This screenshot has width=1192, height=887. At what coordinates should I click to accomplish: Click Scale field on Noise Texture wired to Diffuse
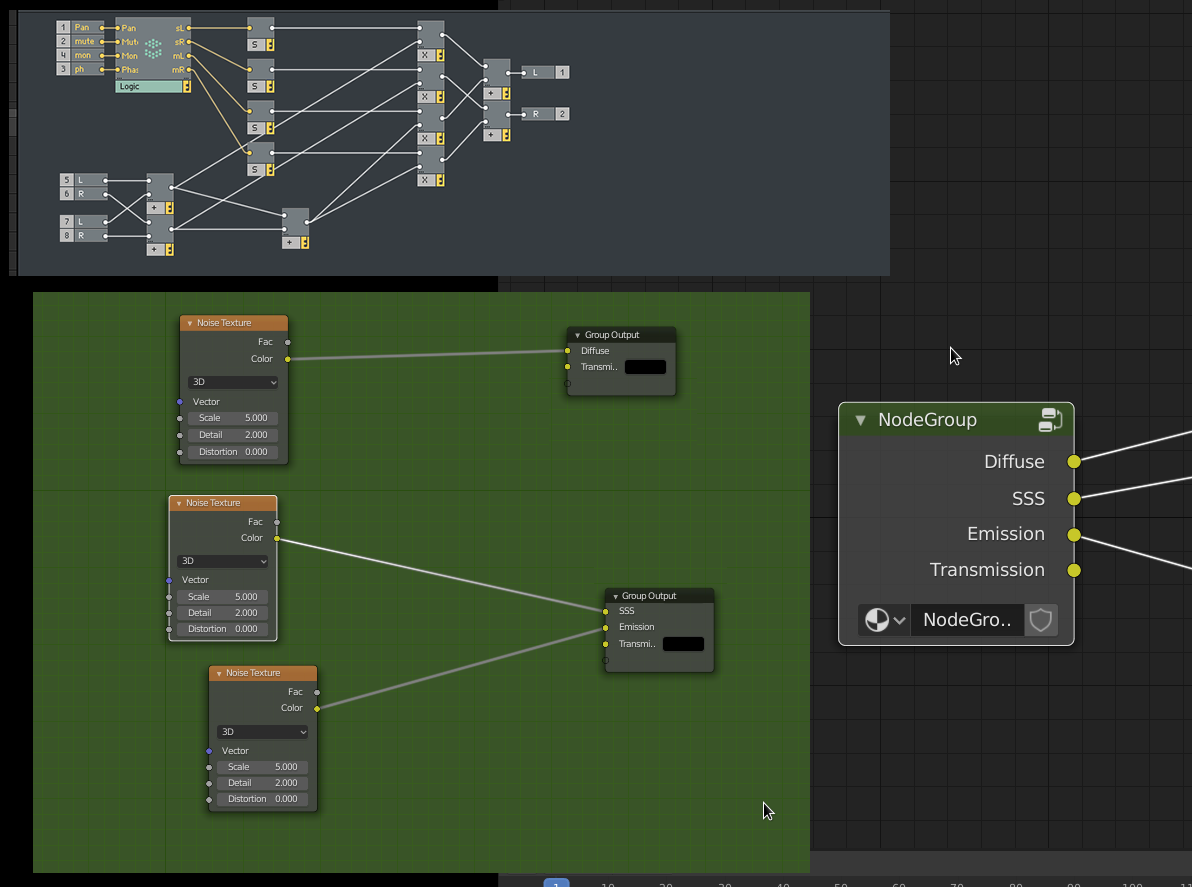pos(233,418)
